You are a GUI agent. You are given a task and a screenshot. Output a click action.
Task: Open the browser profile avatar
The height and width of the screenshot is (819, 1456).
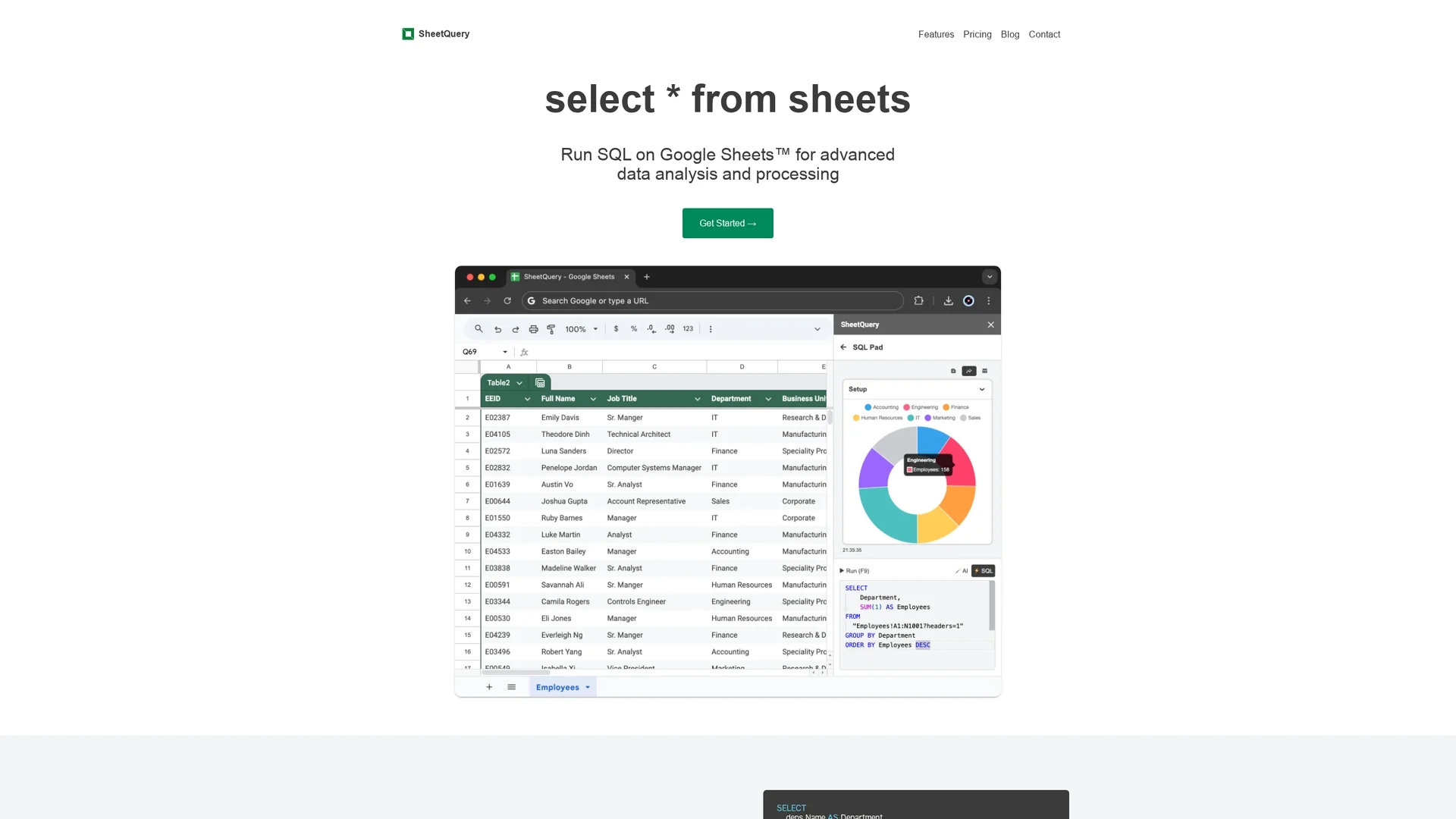tap(968, 301)
